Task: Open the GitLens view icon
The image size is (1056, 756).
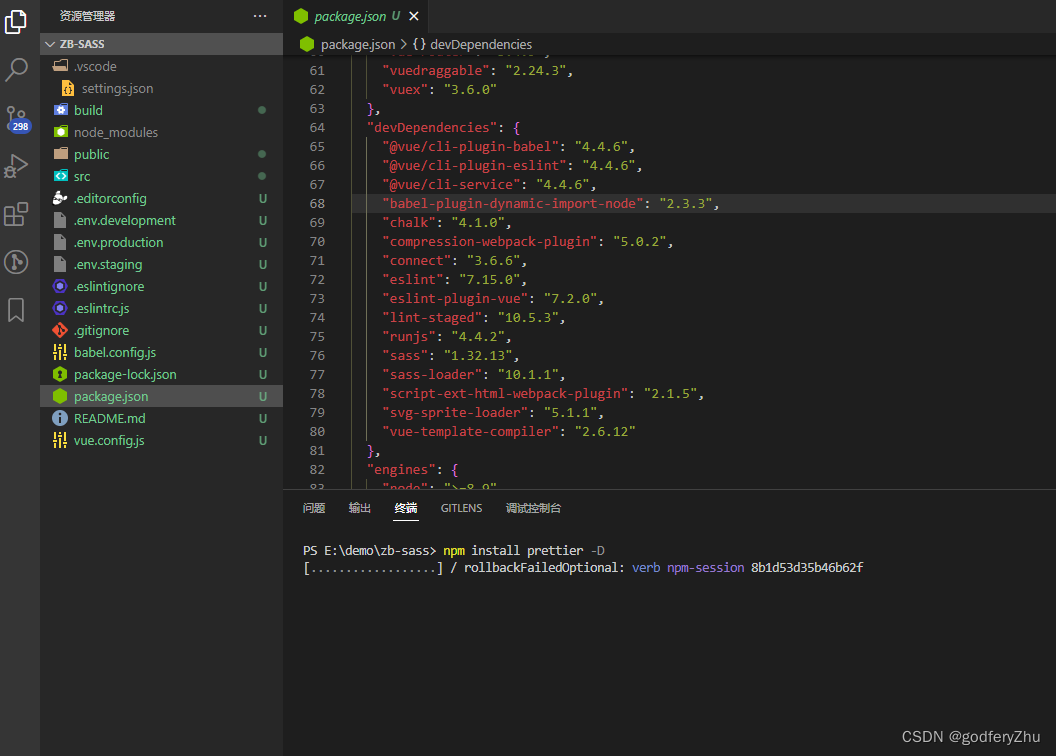Action: 16,262
